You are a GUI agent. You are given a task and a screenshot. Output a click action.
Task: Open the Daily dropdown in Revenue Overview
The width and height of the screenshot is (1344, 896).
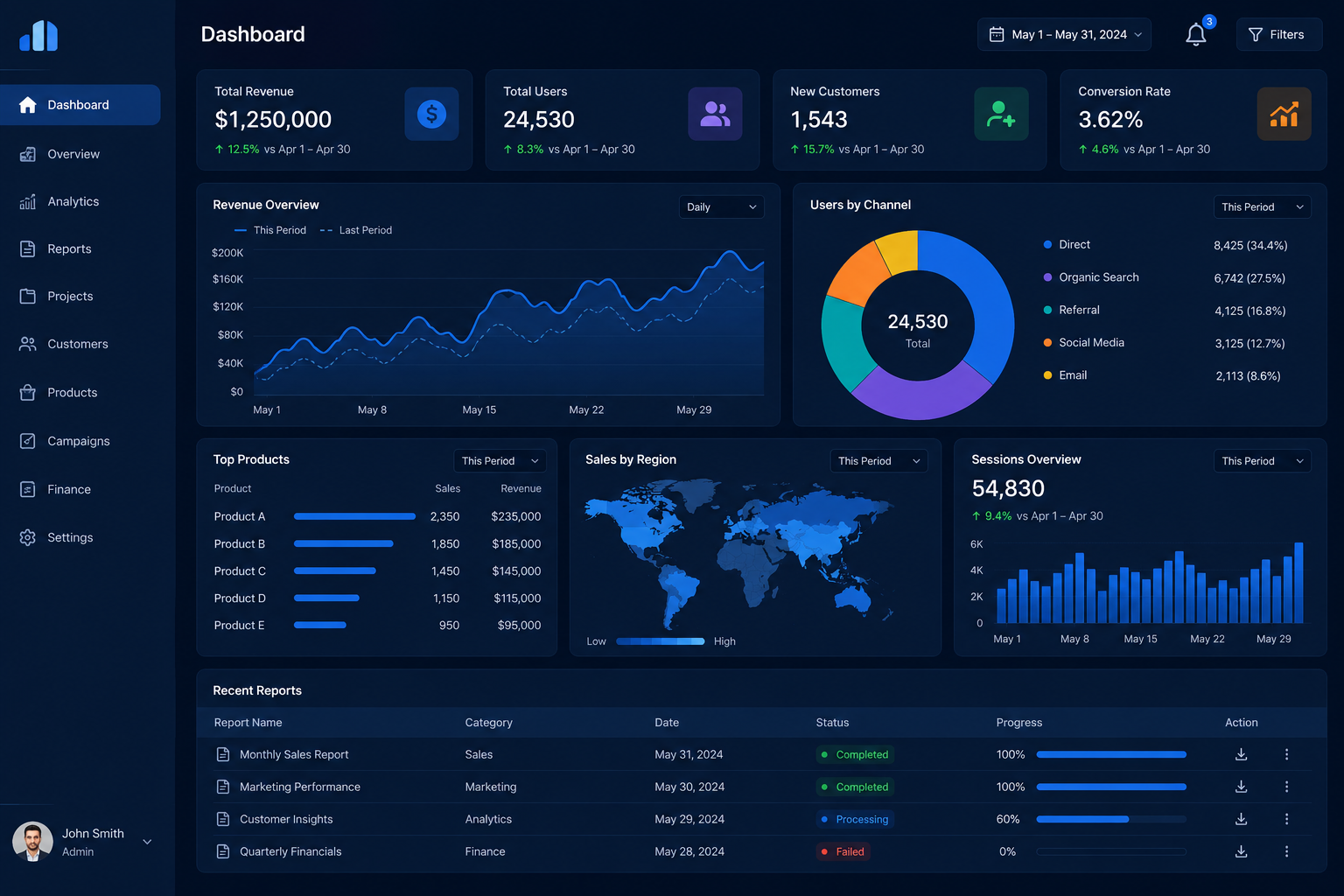point(722,206)
